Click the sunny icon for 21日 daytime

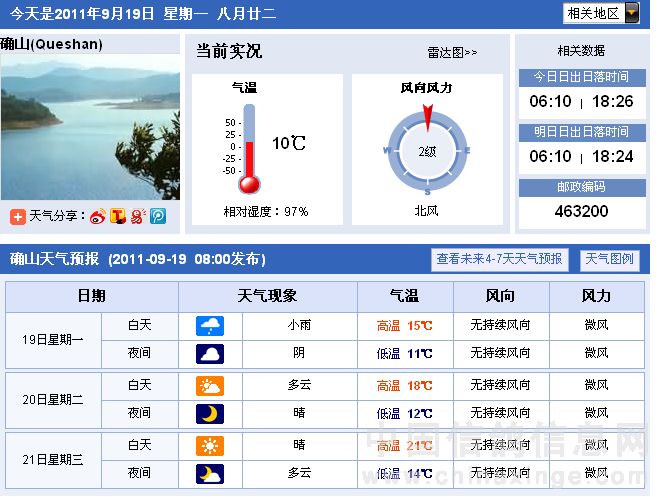pyautogui.click(x=210, y=445)
